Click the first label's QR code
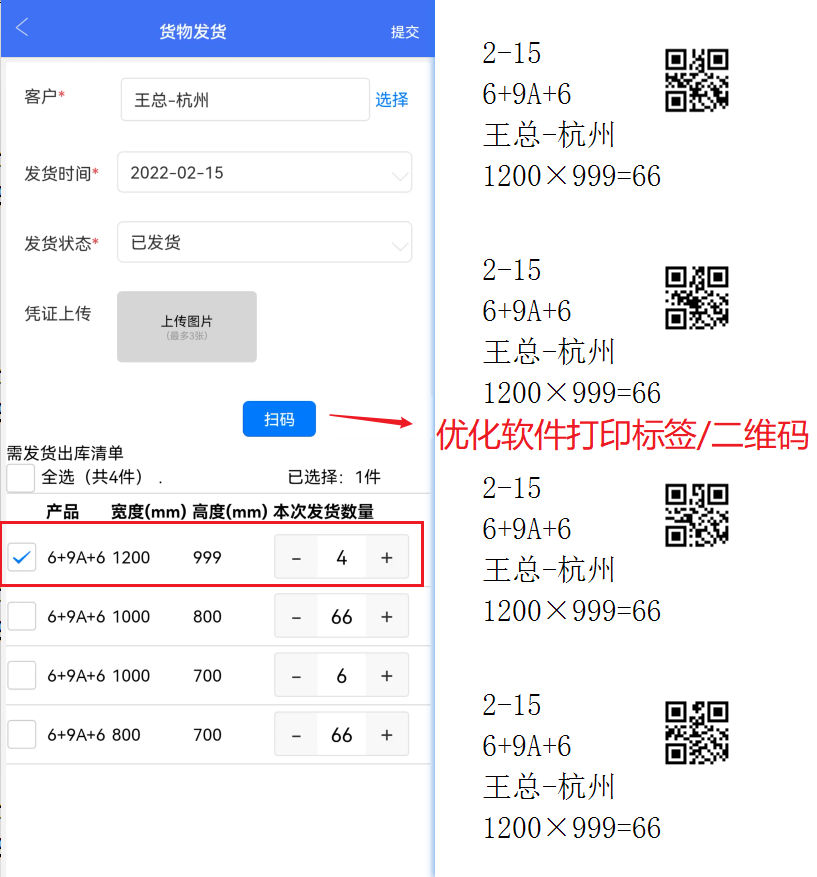Screen dimensions: 817x877 (x=697, y=81)
